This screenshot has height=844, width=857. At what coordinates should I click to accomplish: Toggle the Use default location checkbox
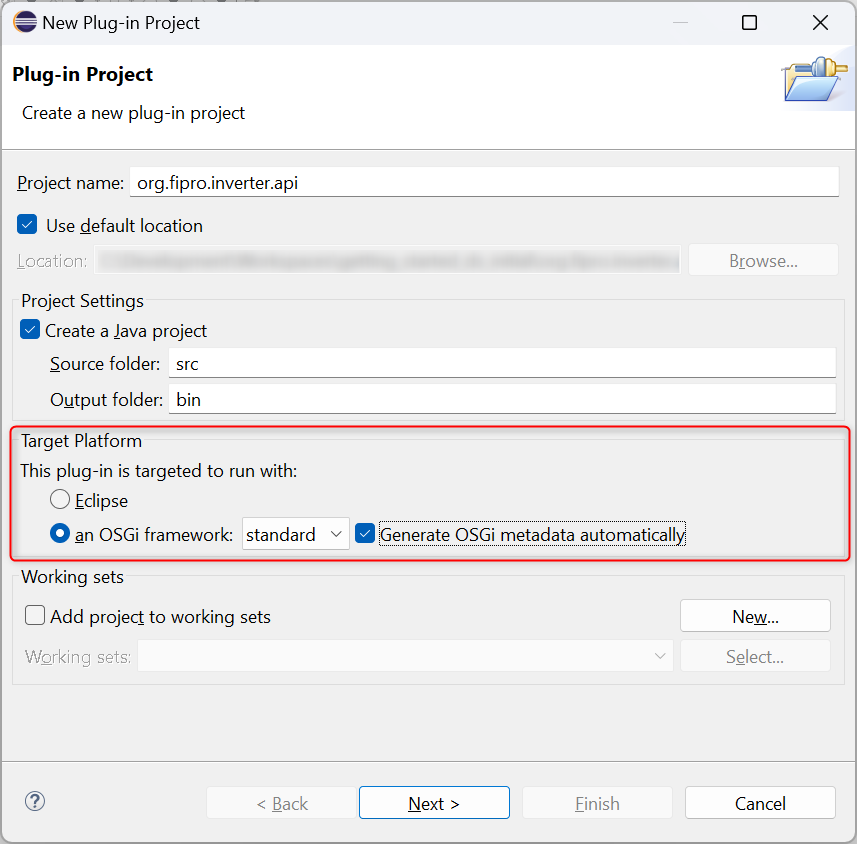[x=27, y=225]
